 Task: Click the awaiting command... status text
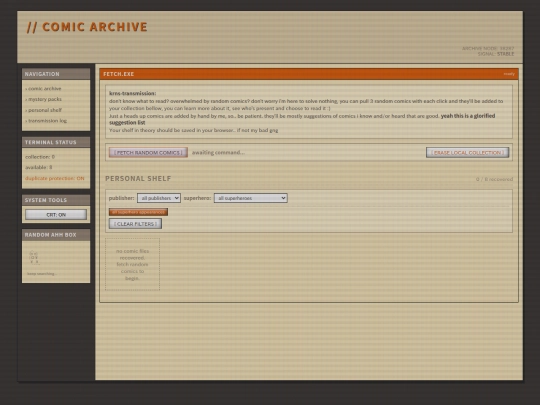tap(218, 153)
